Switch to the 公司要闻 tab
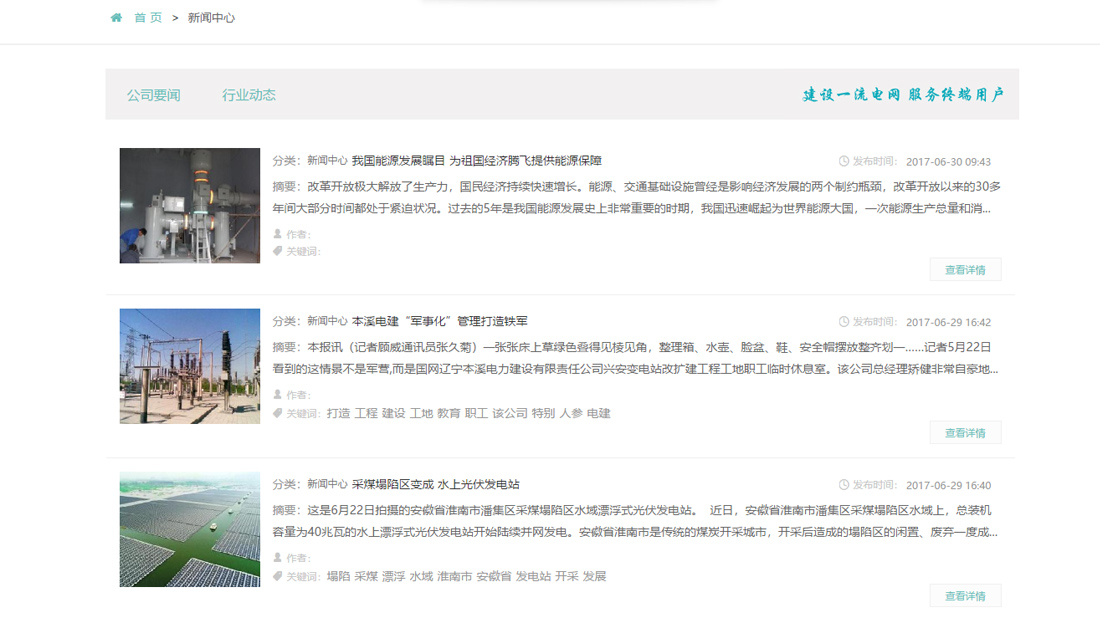This screenshot has height=618, width=1100. pyautogui.click(x=154, y=95)
